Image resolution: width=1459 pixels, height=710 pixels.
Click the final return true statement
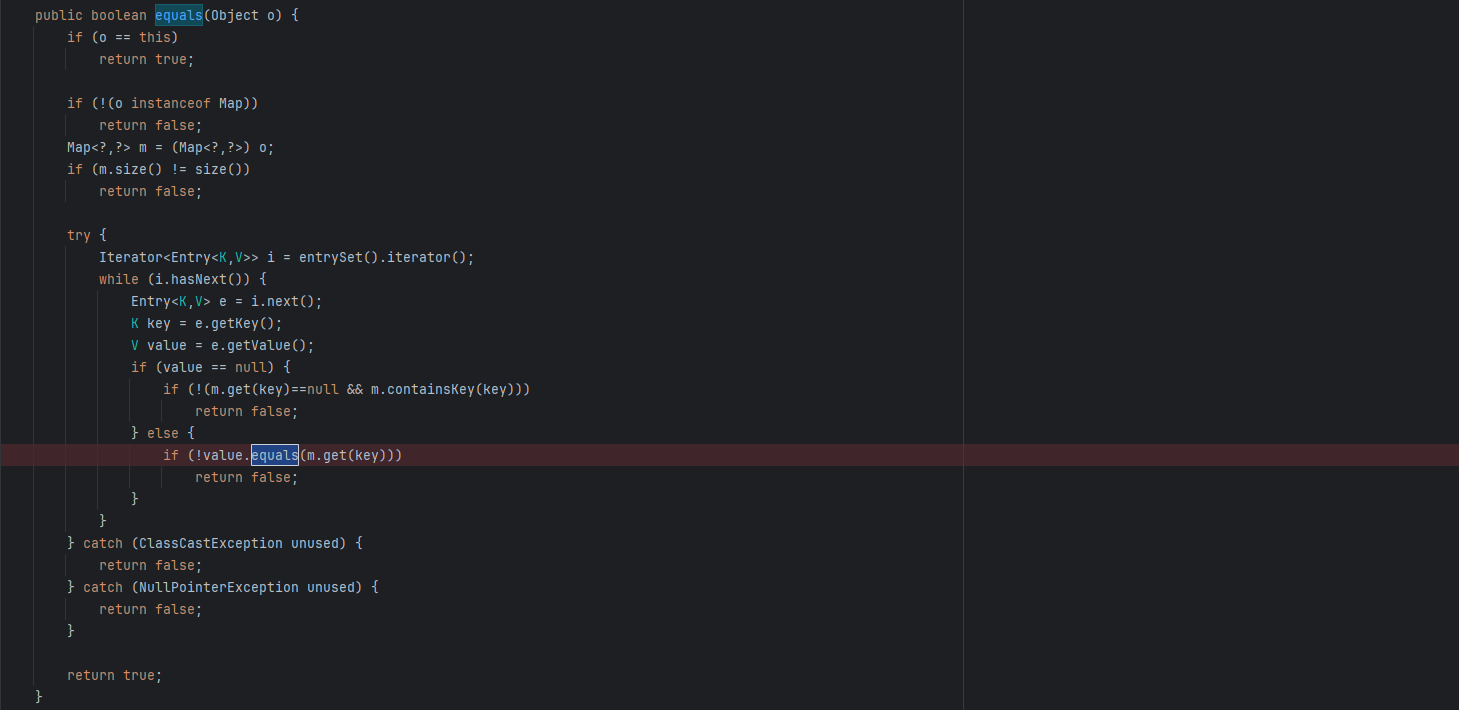(114, 675)
